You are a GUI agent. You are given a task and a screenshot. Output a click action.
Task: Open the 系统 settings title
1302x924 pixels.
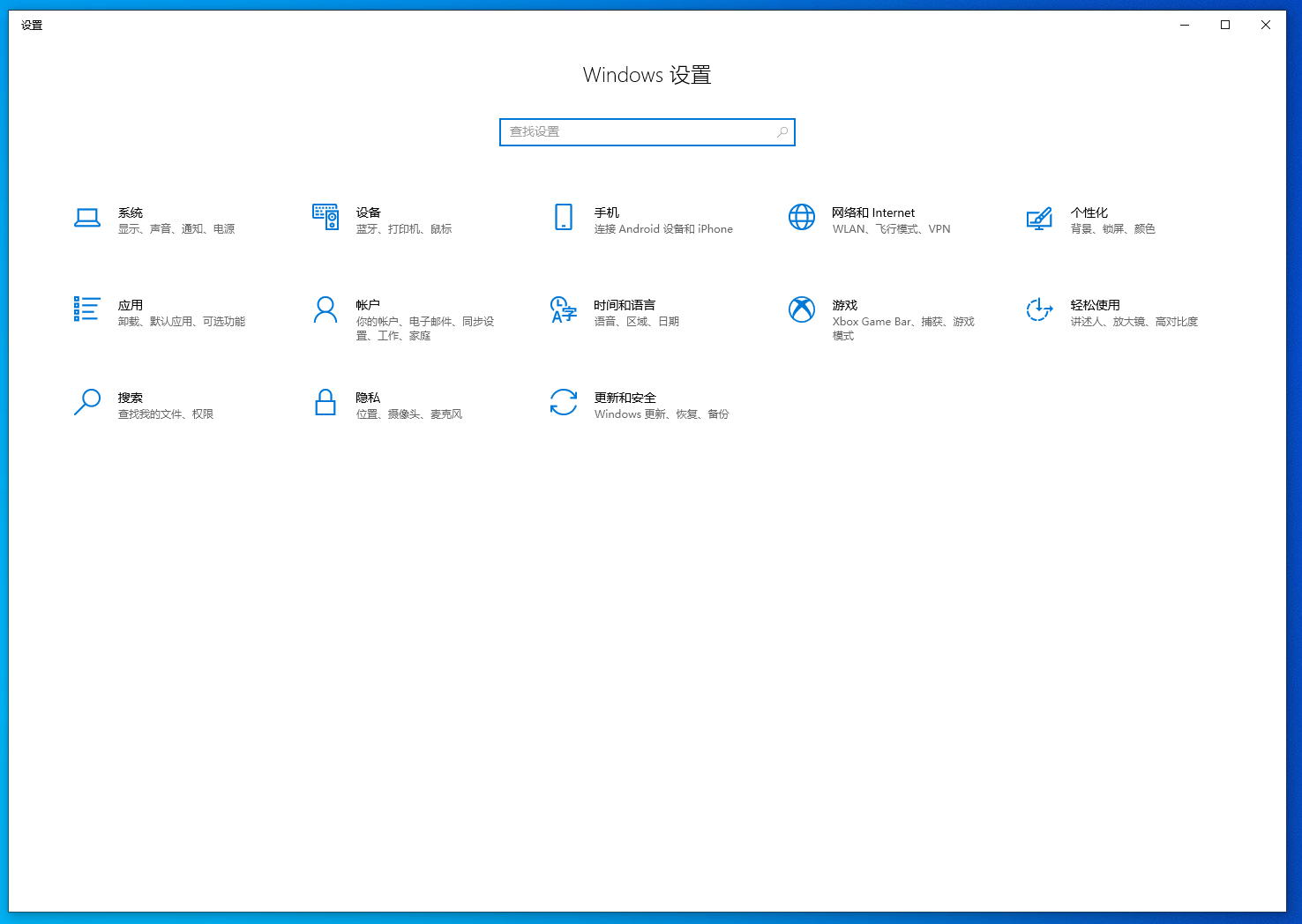tap(131, 212)
